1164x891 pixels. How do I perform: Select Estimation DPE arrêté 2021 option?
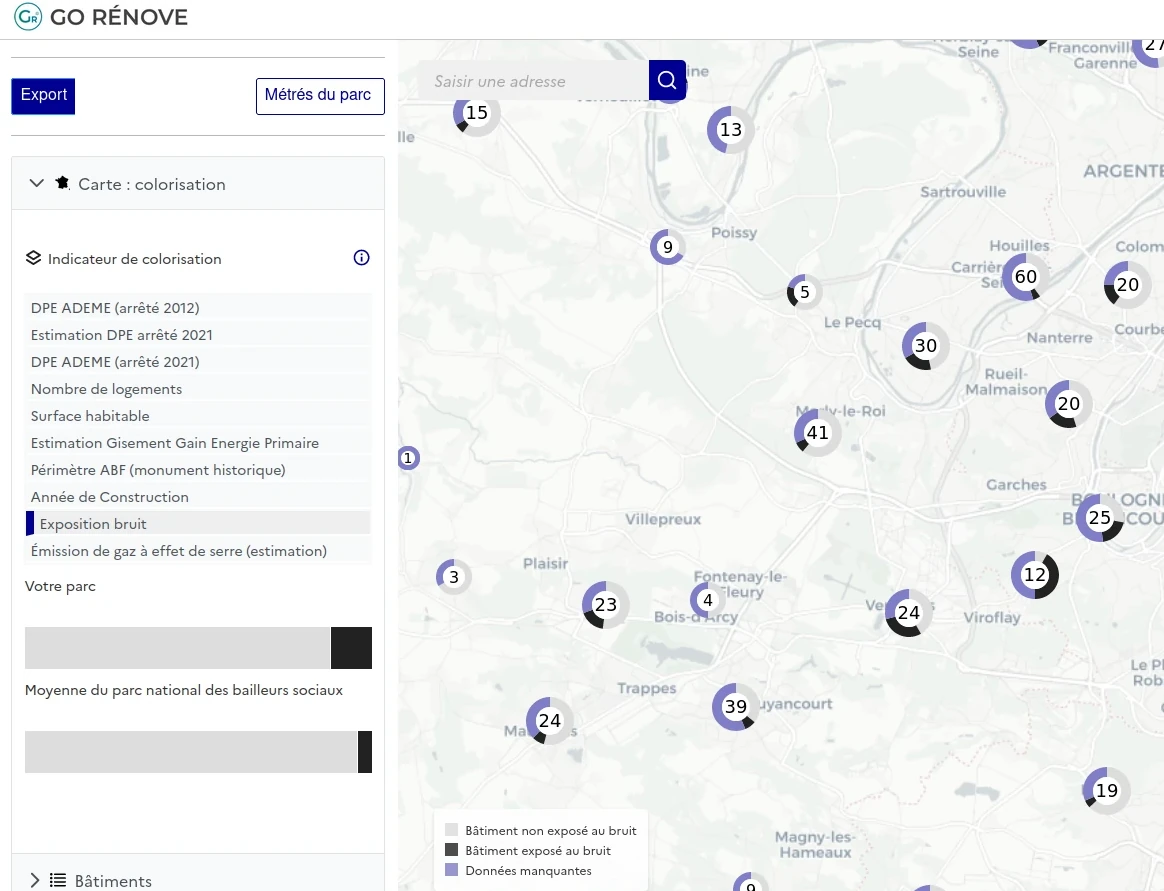click(x=122, y=335)
